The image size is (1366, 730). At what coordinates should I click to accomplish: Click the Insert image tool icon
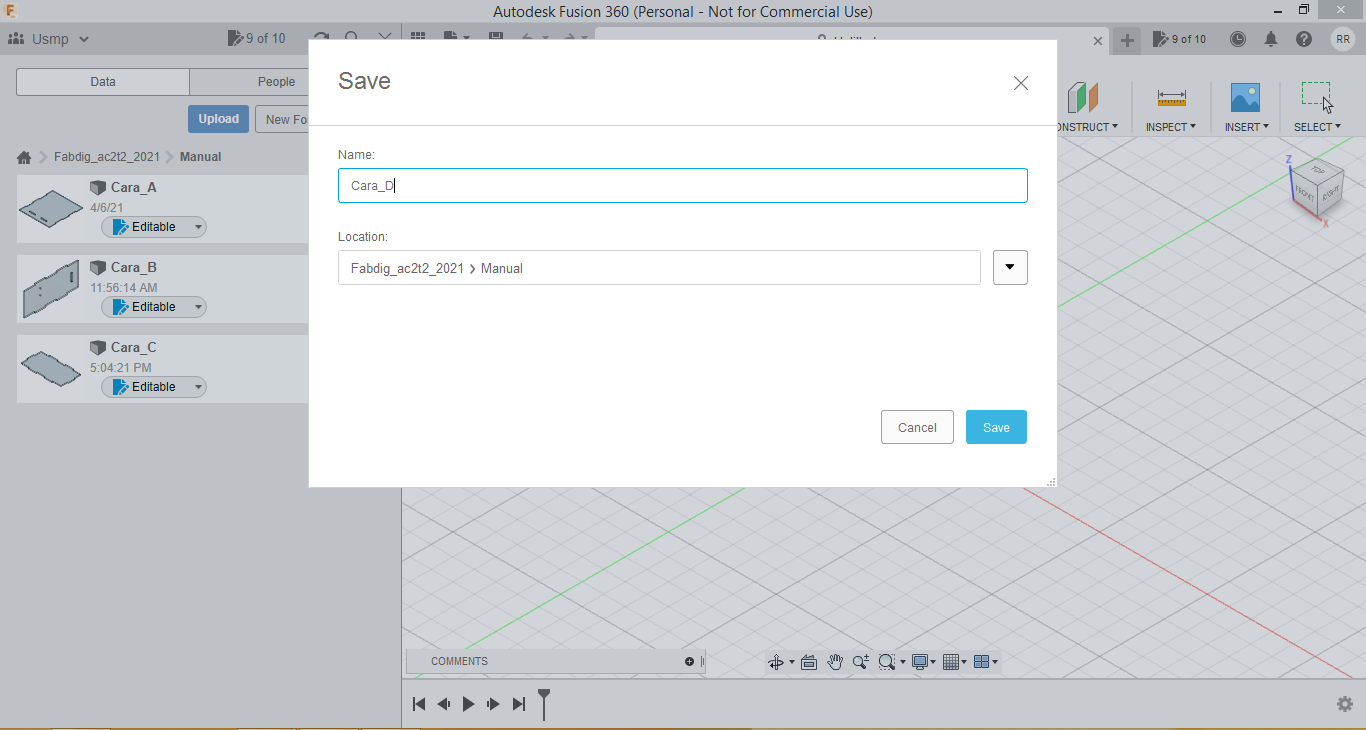click(x=1245, y=98)
